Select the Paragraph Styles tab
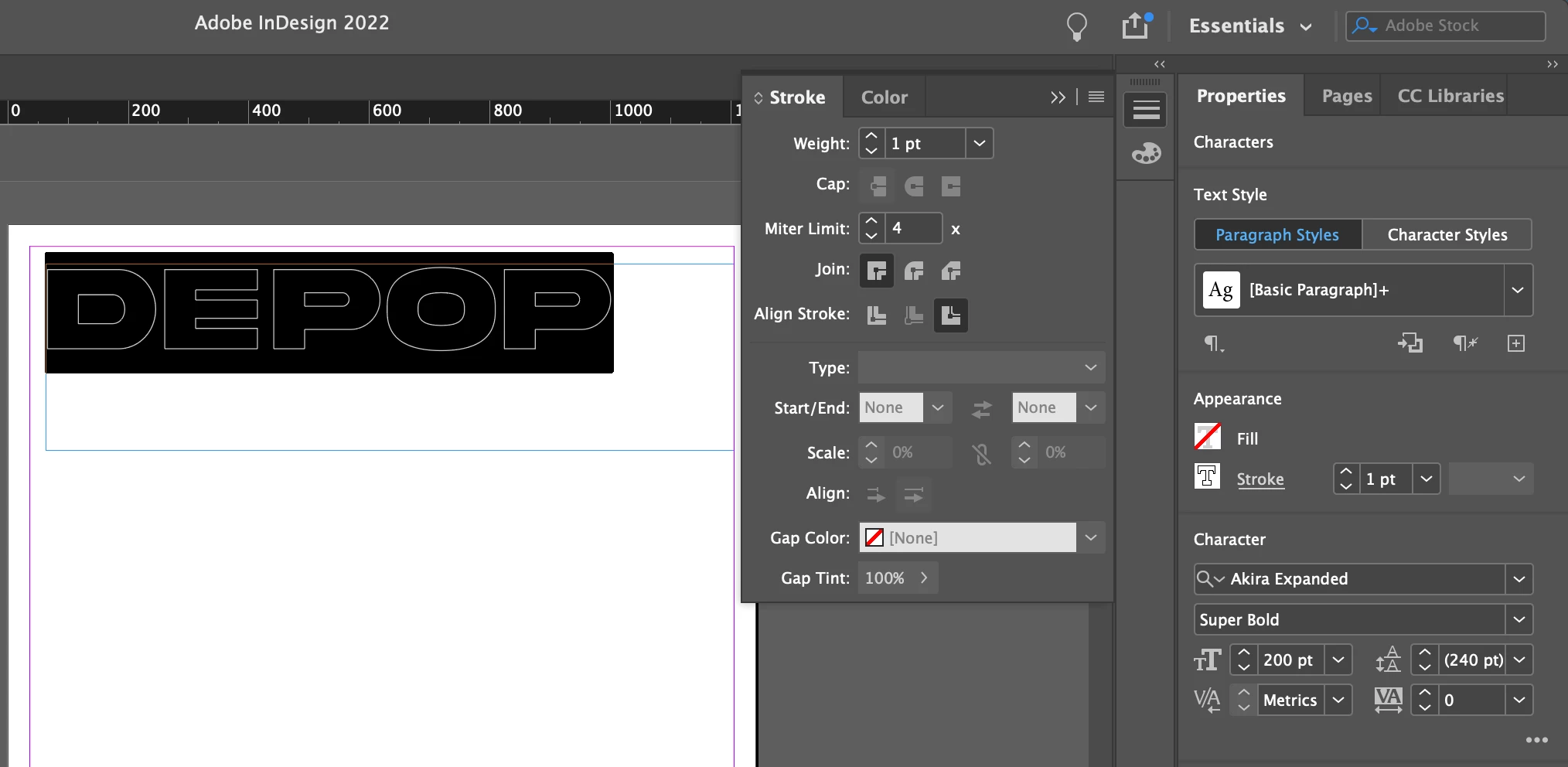 (x=1277, y=234)
